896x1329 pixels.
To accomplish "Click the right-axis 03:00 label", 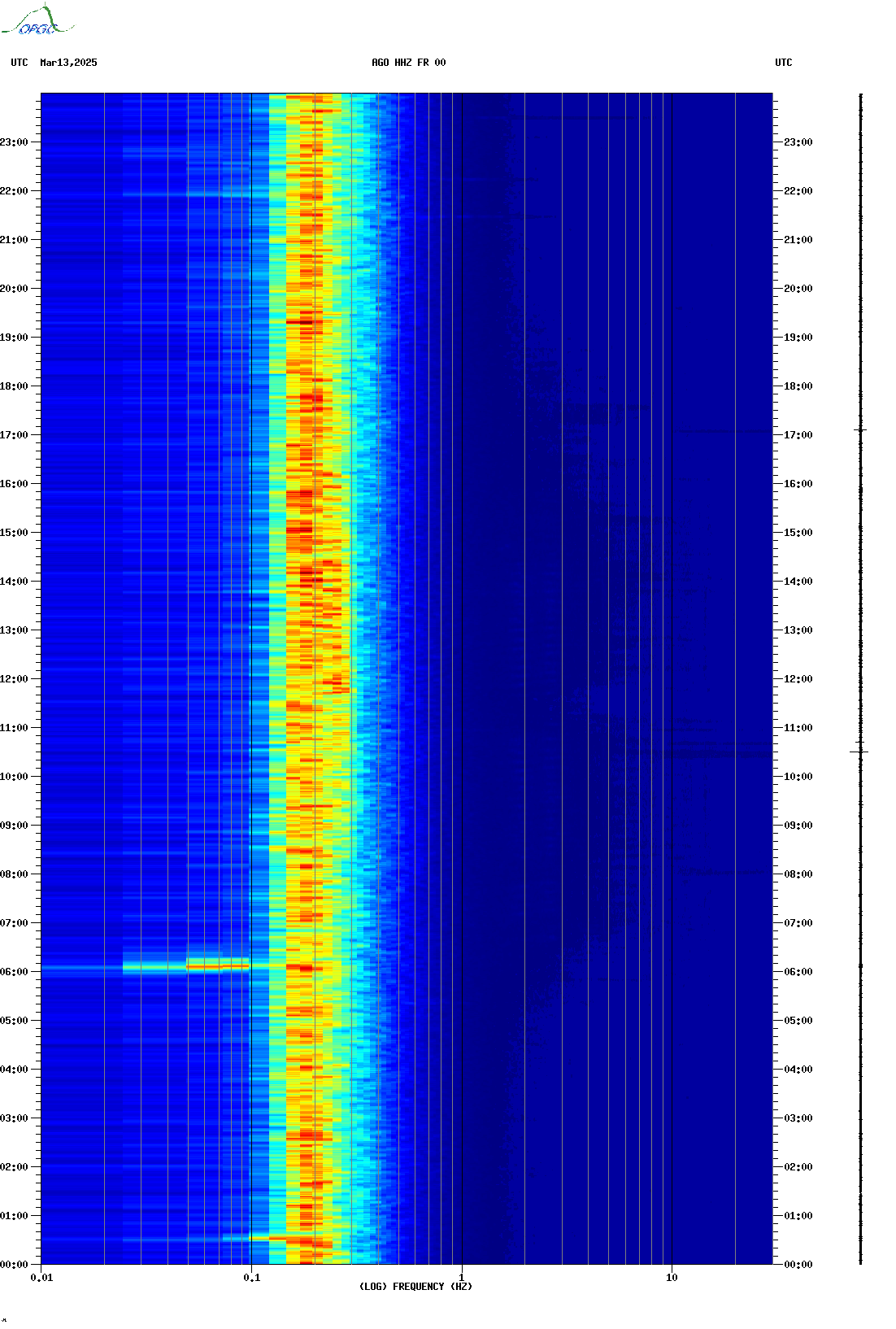I will [x=798, y=1118].
